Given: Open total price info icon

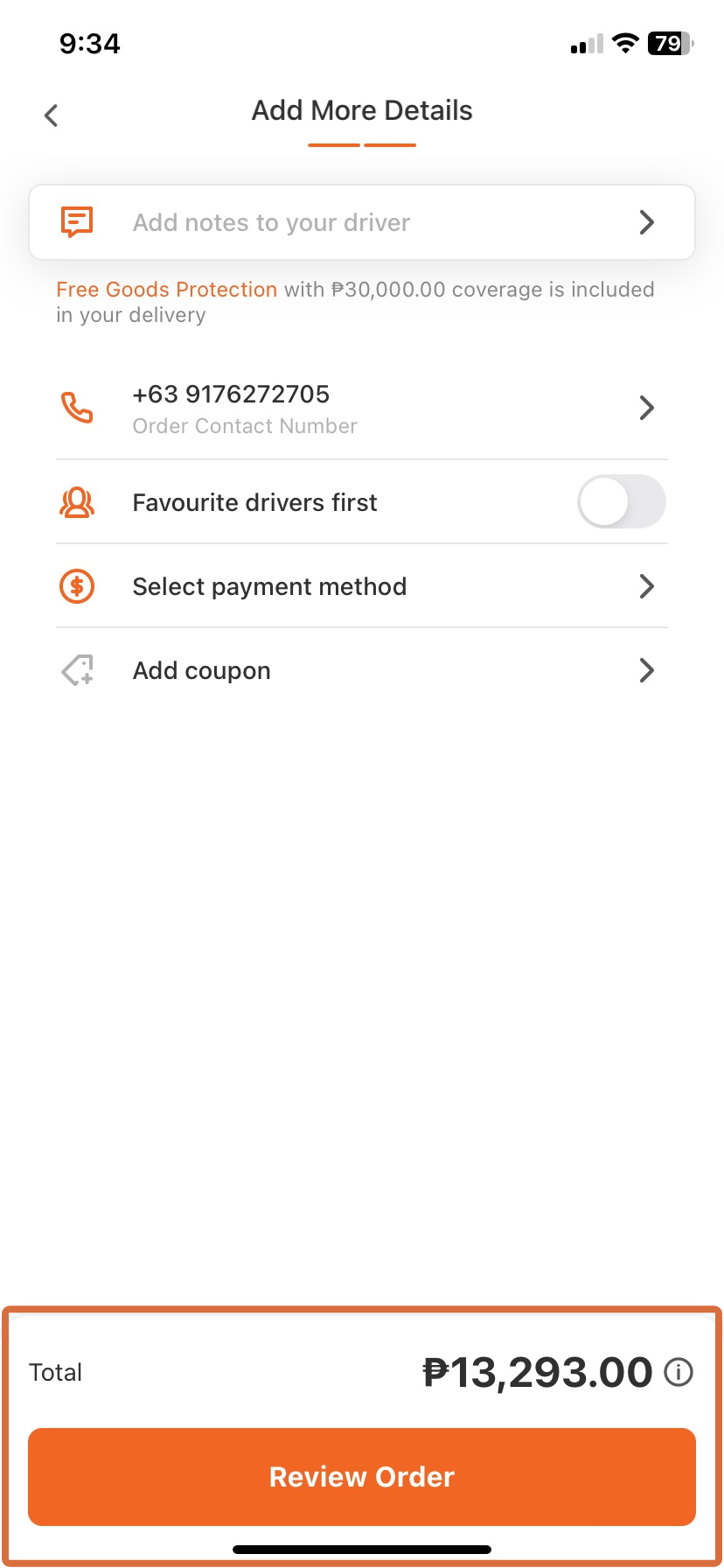Looking at the screenshot, I should (679, 1372).
